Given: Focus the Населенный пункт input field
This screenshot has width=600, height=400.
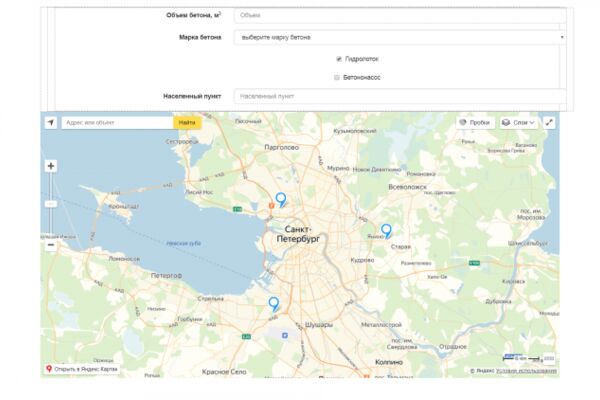Looking at the screenshot, I should click(400, 96).
